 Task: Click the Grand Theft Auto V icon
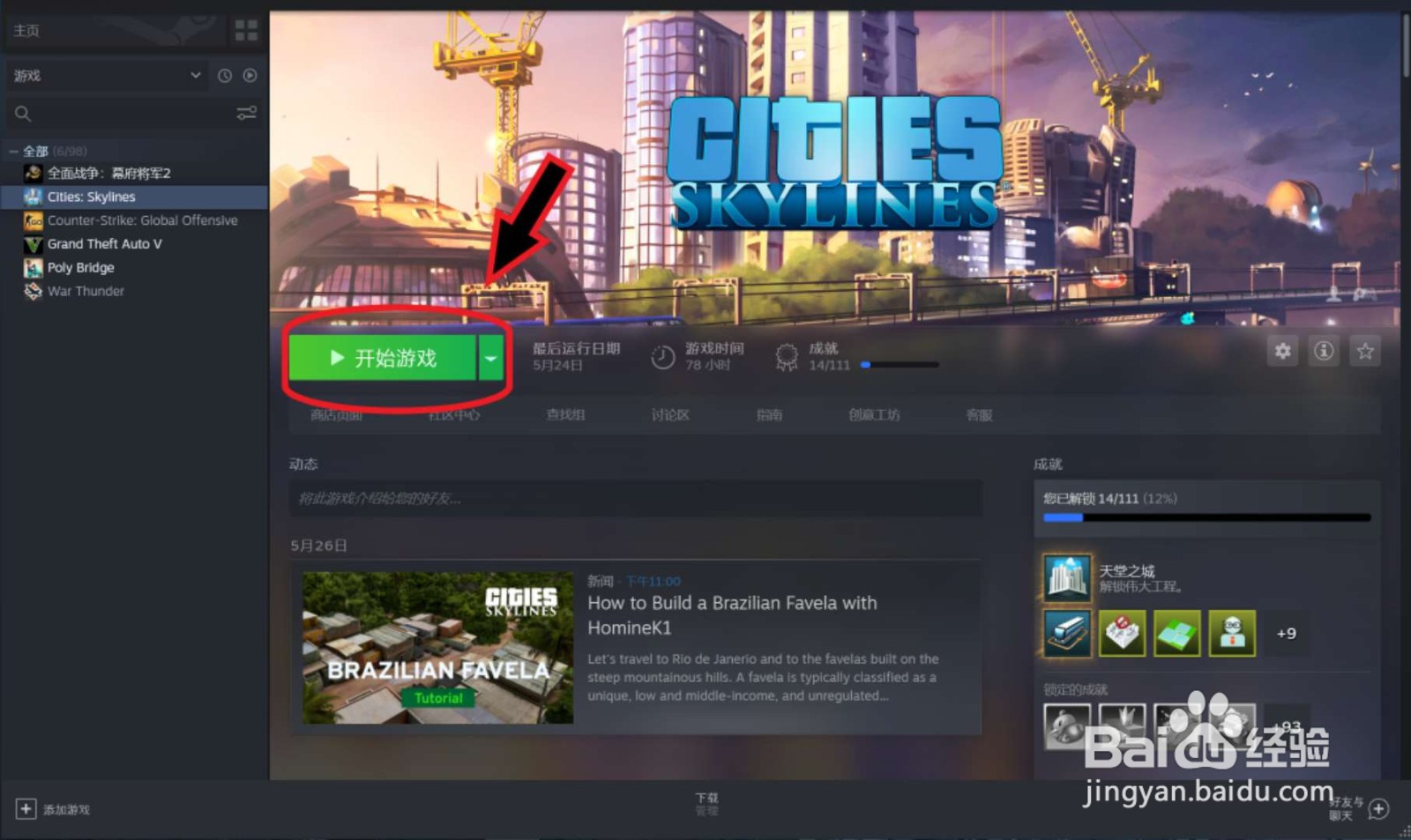point(33,244)
